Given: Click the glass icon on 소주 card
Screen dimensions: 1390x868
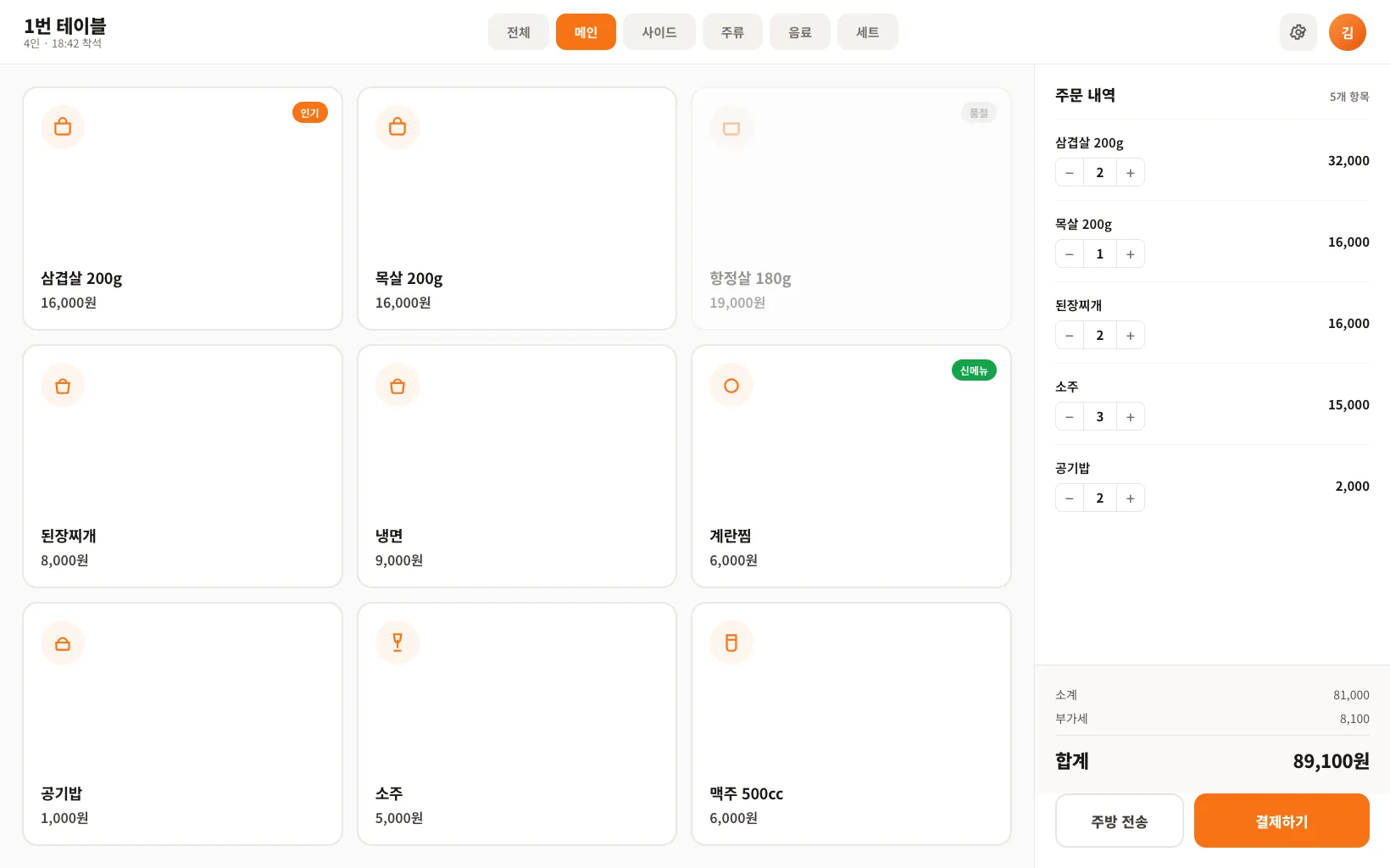Looking at the screenshot, I should tap(398, 643).
